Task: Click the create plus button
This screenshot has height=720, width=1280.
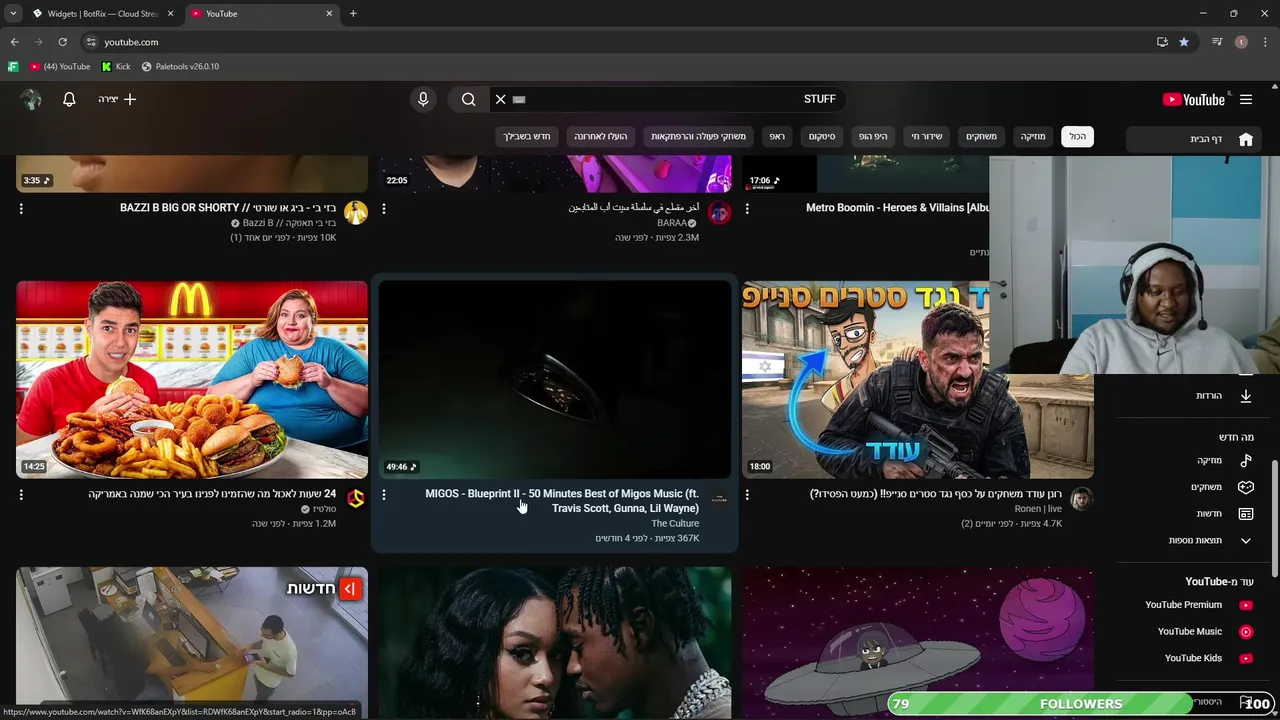Action: coord(117,99)
